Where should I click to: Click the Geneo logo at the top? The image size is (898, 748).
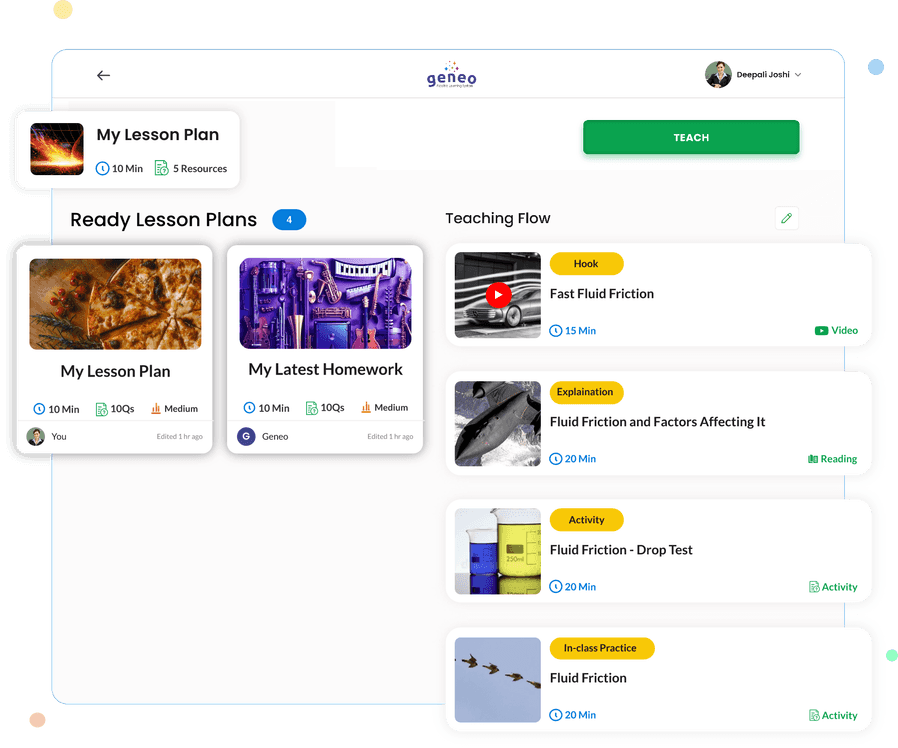(451, 74)
